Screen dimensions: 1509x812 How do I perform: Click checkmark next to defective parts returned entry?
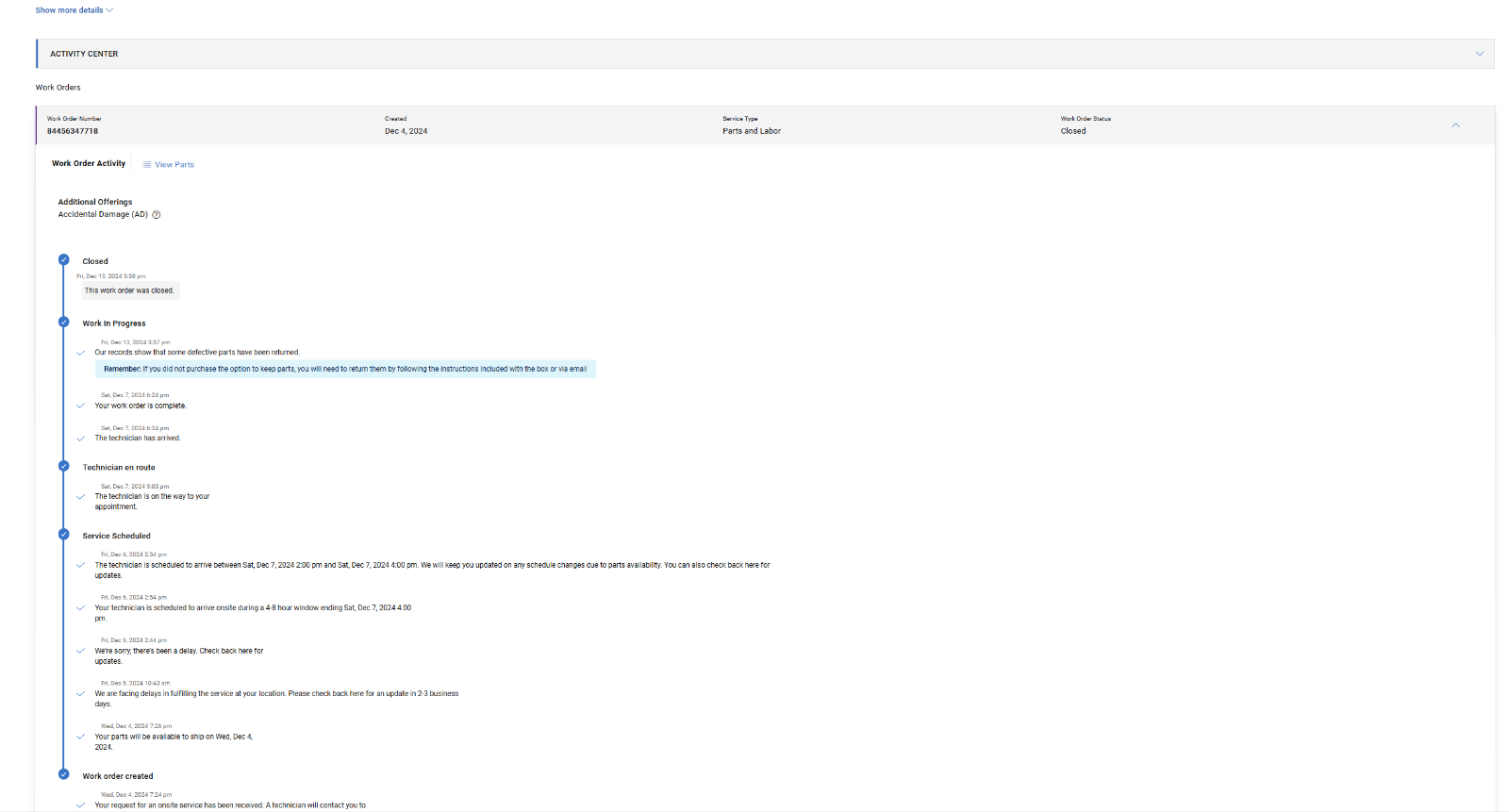(81, 353)
